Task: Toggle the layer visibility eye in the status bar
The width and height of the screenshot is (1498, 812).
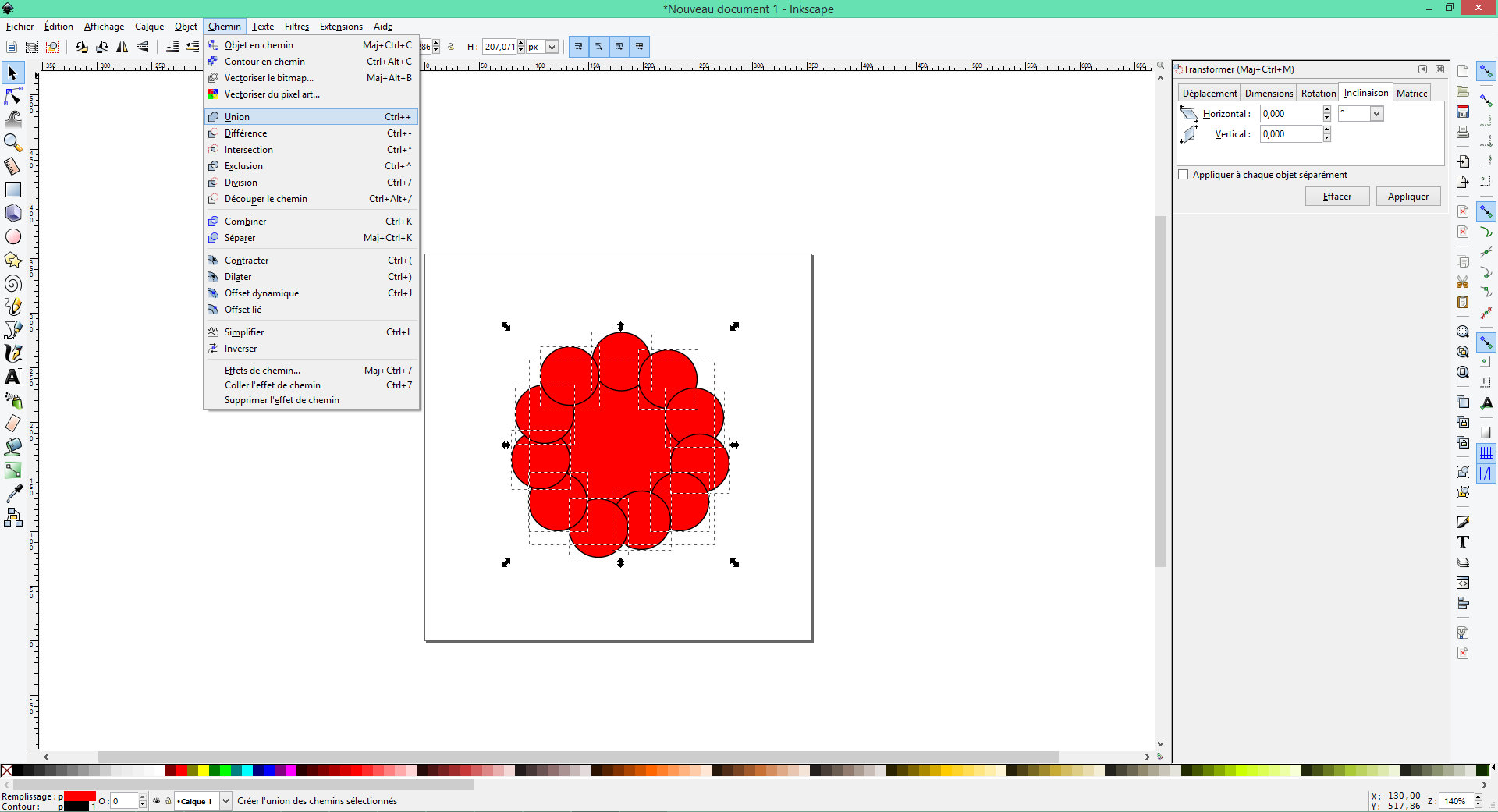Action: pos(156,801)
